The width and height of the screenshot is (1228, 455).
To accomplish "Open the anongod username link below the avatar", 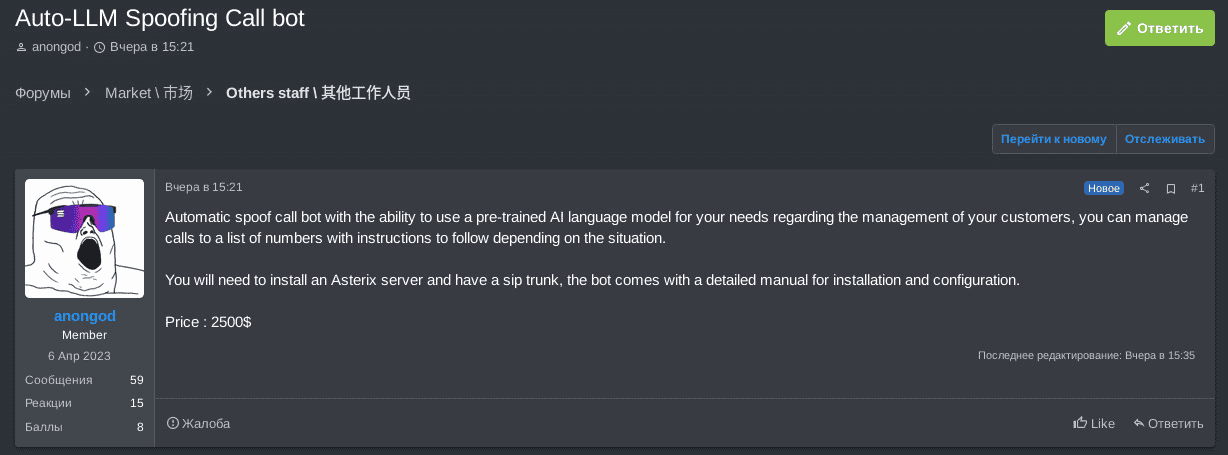I will [85, 316].
